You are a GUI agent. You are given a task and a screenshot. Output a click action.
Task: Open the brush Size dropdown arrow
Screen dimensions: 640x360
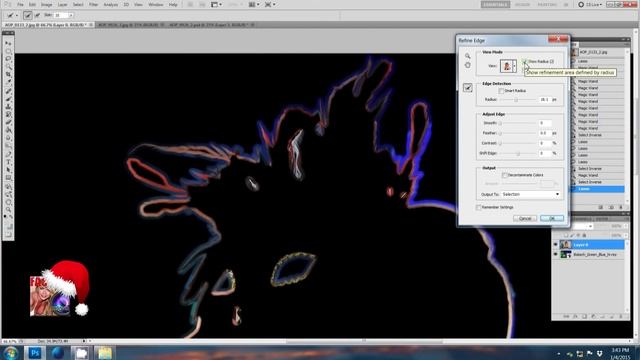[x=71, y=16]
